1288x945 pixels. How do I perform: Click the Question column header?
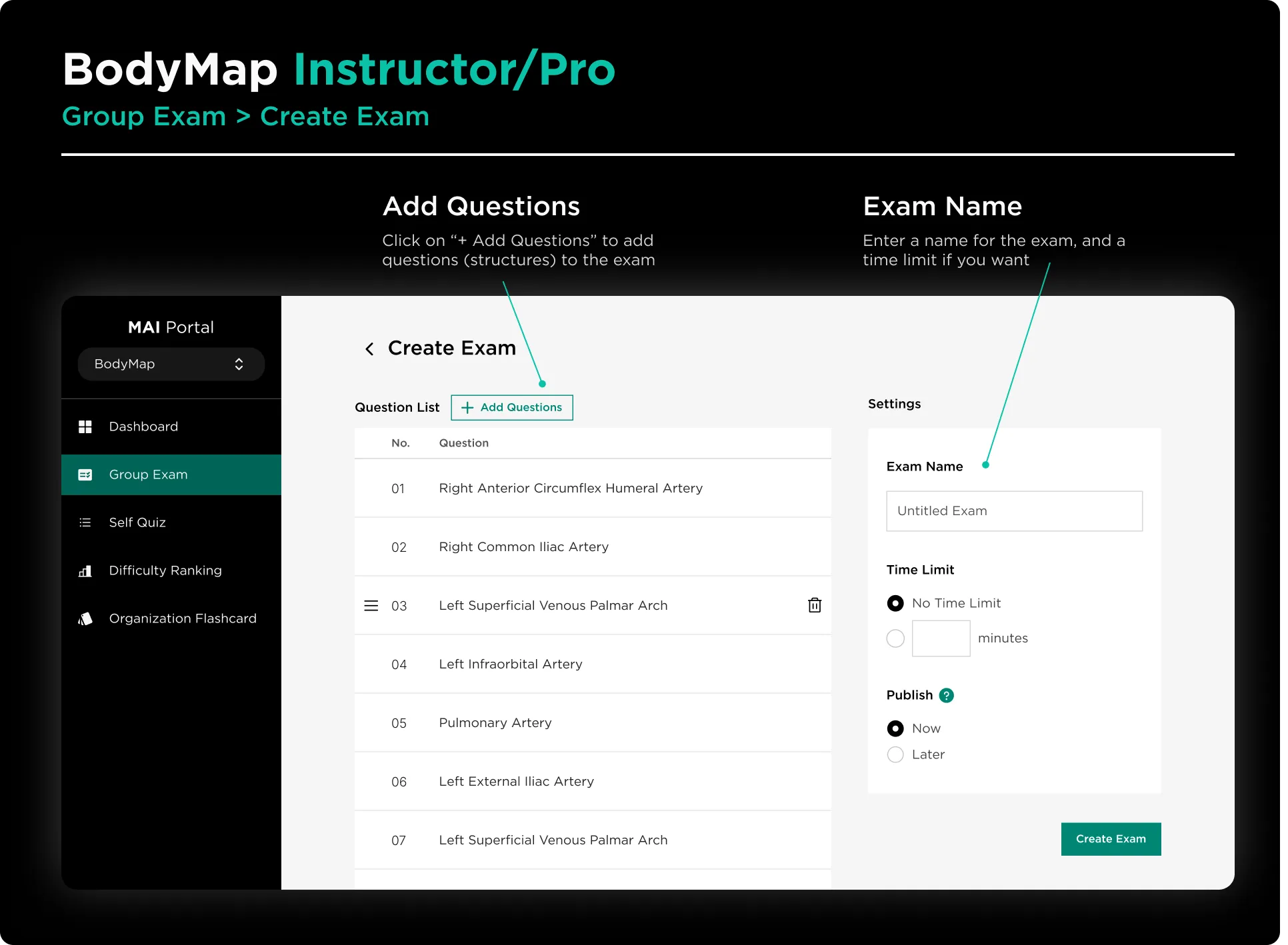coord(463,443)
